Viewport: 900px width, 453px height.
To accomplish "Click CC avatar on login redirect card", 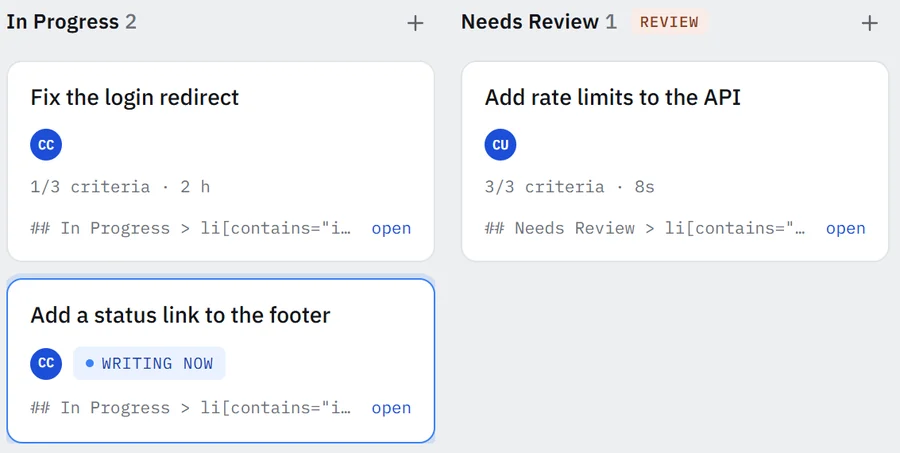I will [46, 145].
